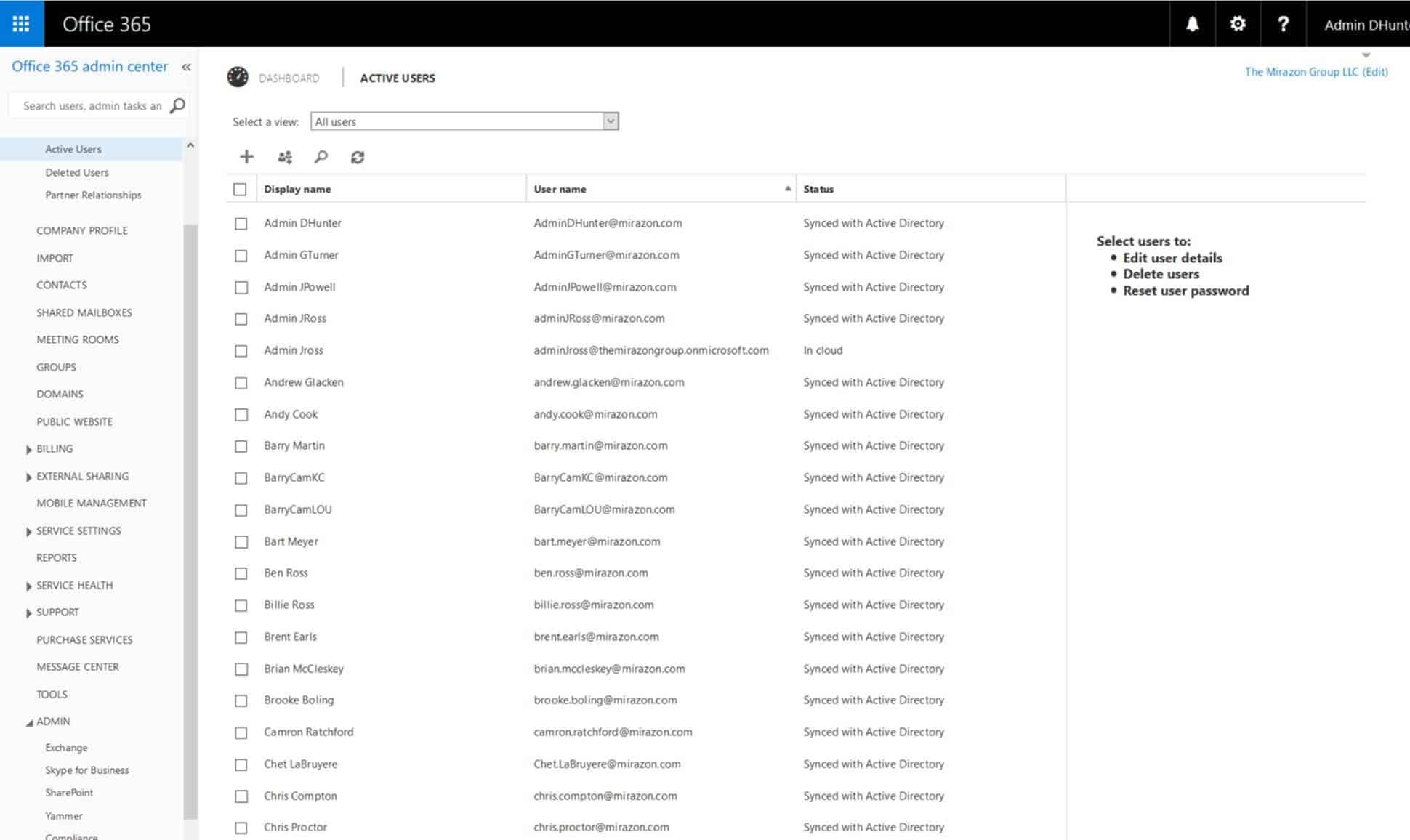Expand the BILLING section
This screenshot has width=1410, height=840.
coord(54,448)
